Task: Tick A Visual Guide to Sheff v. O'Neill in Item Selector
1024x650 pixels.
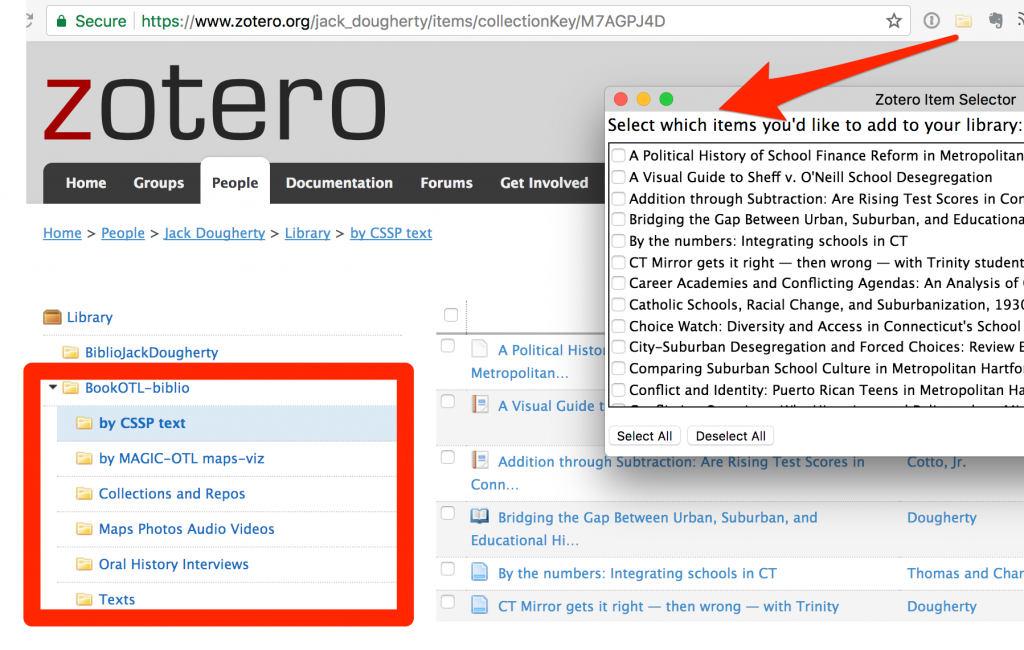Action: (618, 177)
